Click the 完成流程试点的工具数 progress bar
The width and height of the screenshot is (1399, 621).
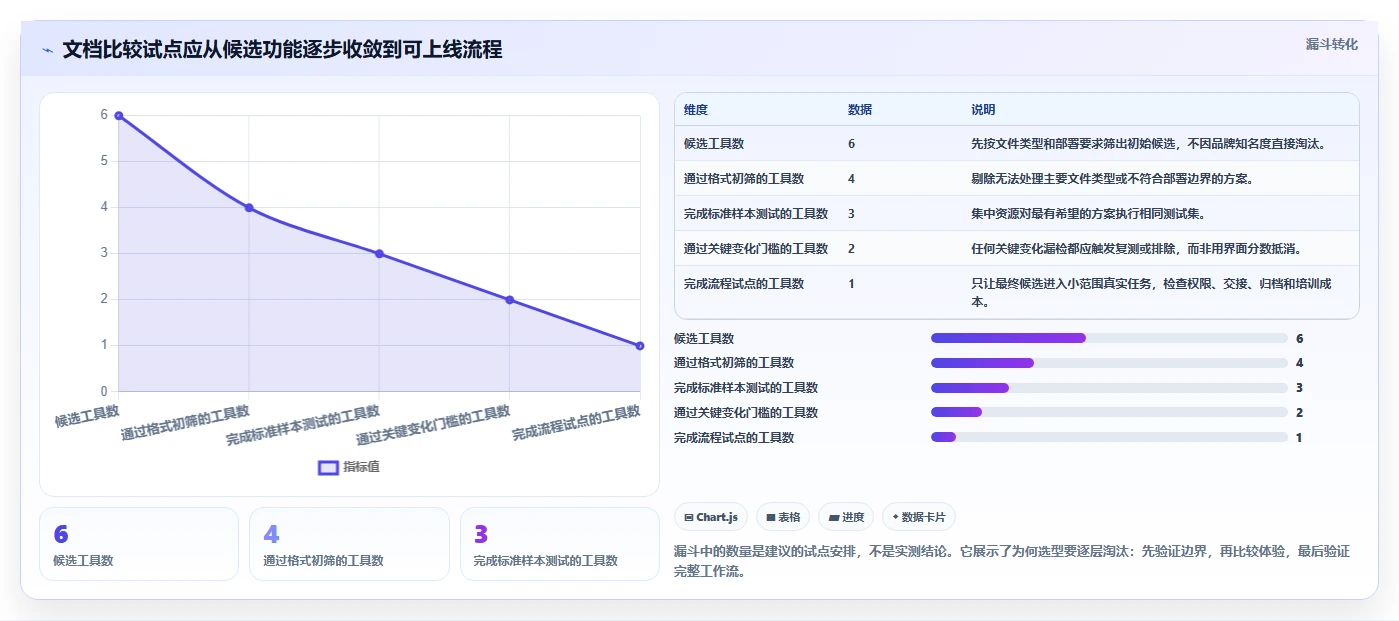(x=1109, y=437)
